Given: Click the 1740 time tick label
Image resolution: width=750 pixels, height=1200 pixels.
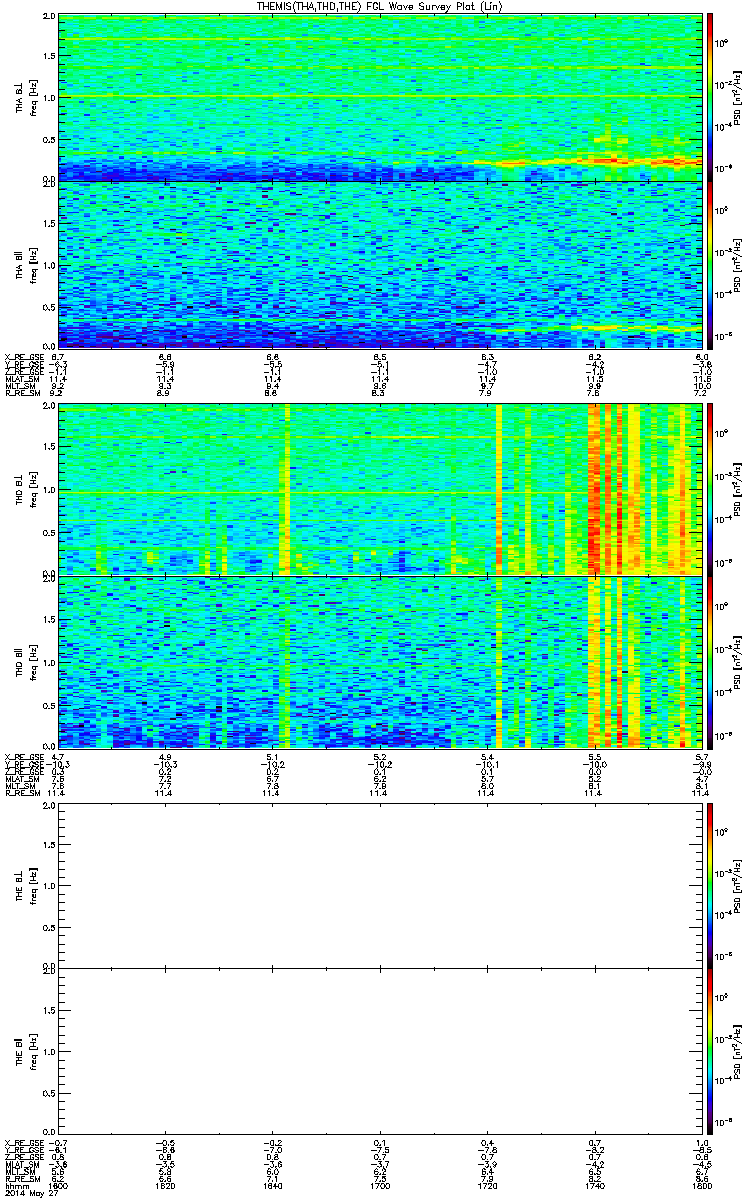Looking at the screenshot, I should (593, 1186).
